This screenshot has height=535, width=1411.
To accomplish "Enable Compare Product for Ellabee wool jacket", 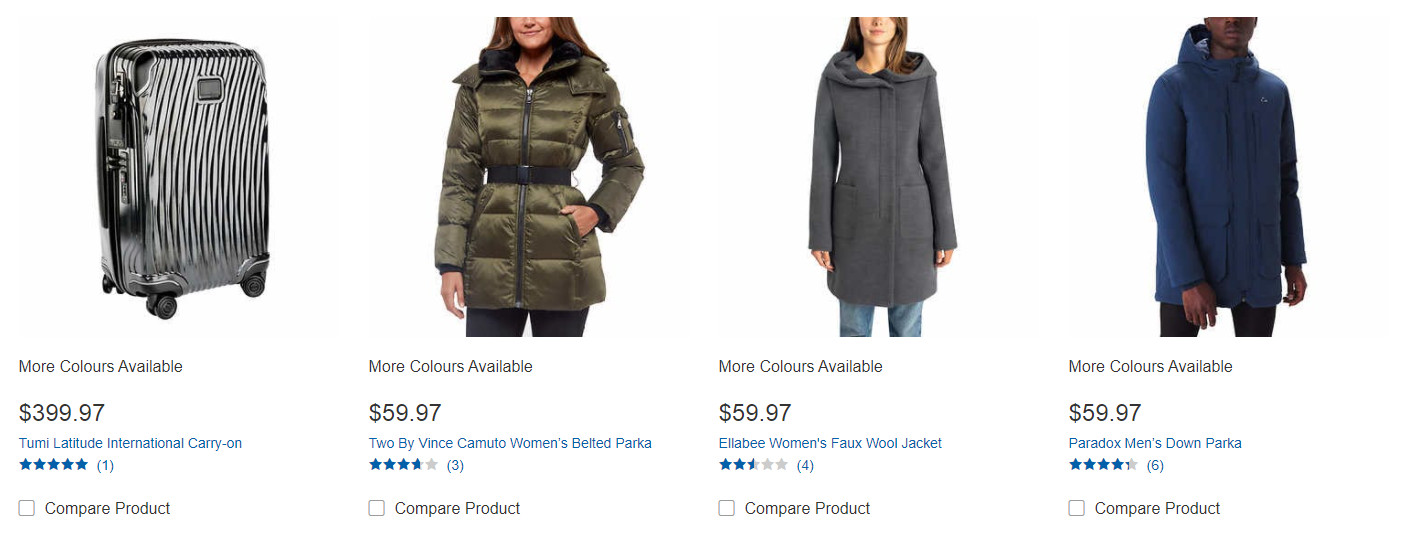I will (727, 508).
